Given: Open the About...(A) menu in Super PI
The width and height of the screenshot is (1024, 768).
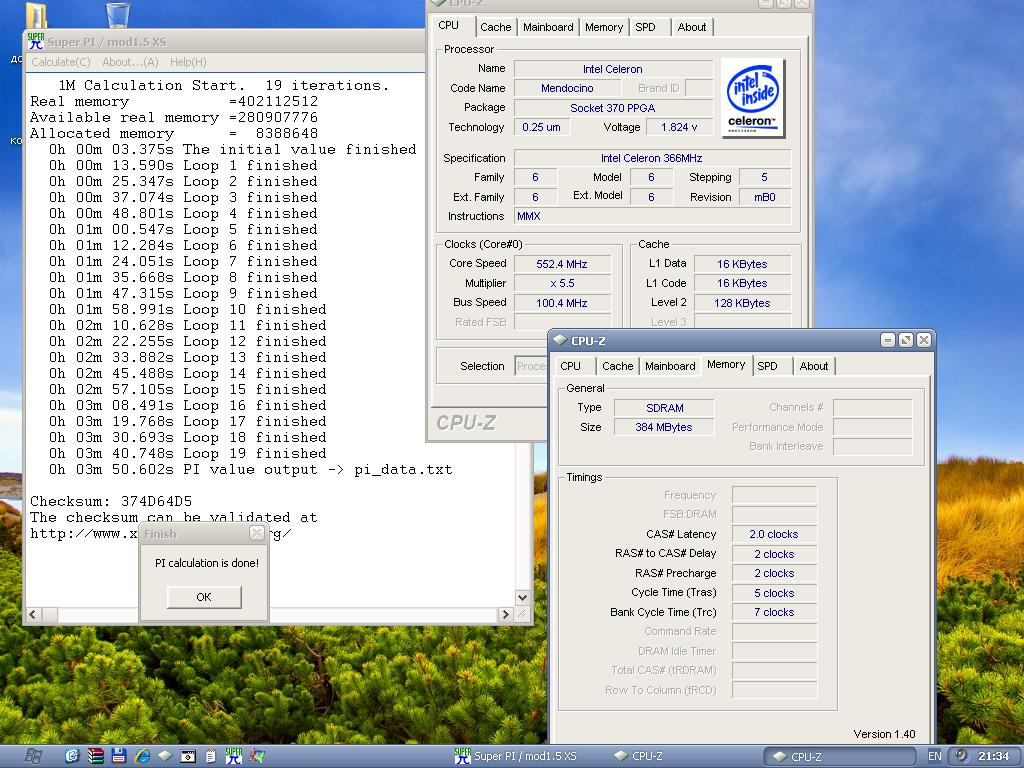Looking at the screenshot, I should coord(130,62).
